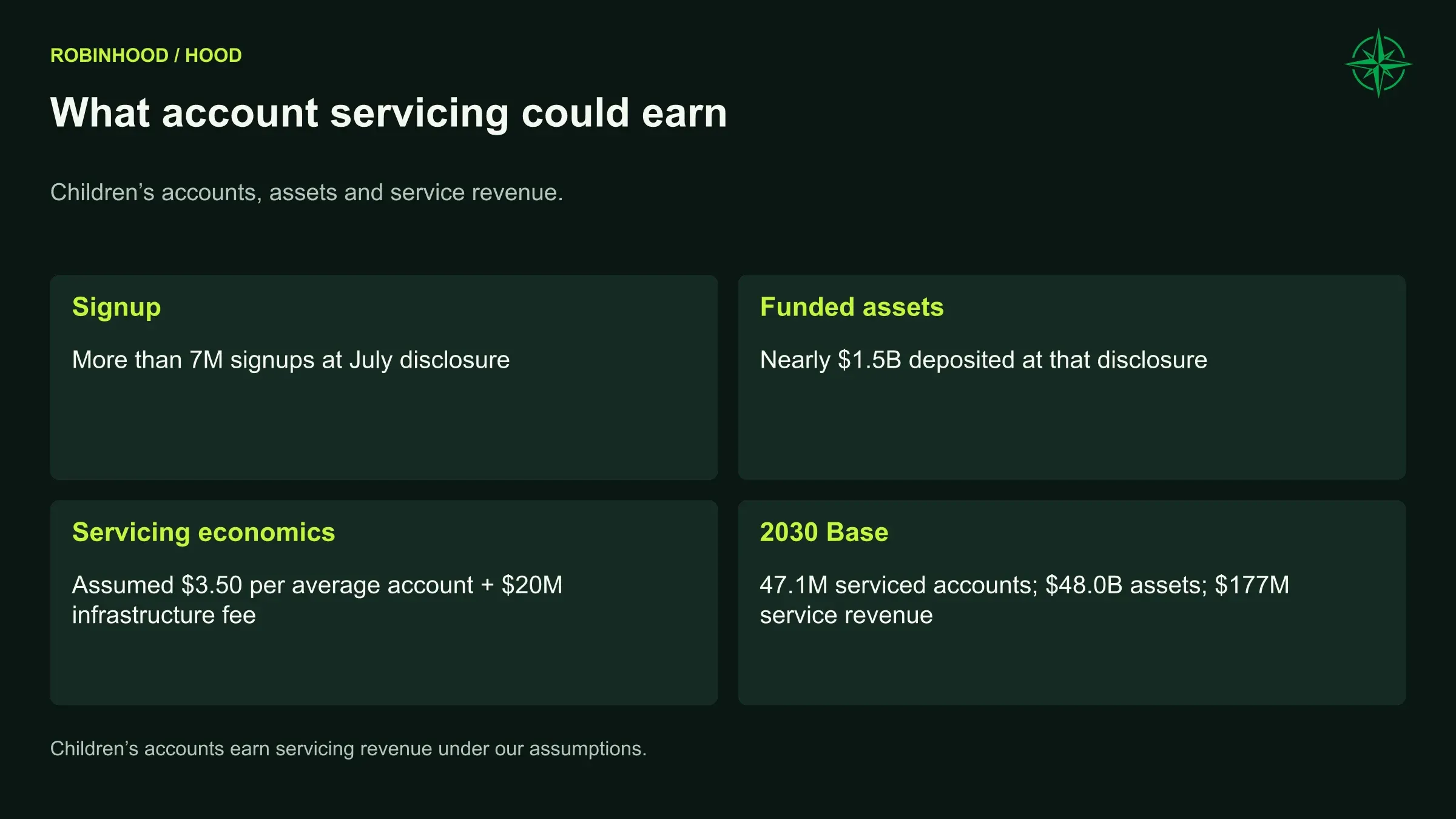Click the green compass star logo
This screenshot has width=1456, height=819.
pos(1378,63)
